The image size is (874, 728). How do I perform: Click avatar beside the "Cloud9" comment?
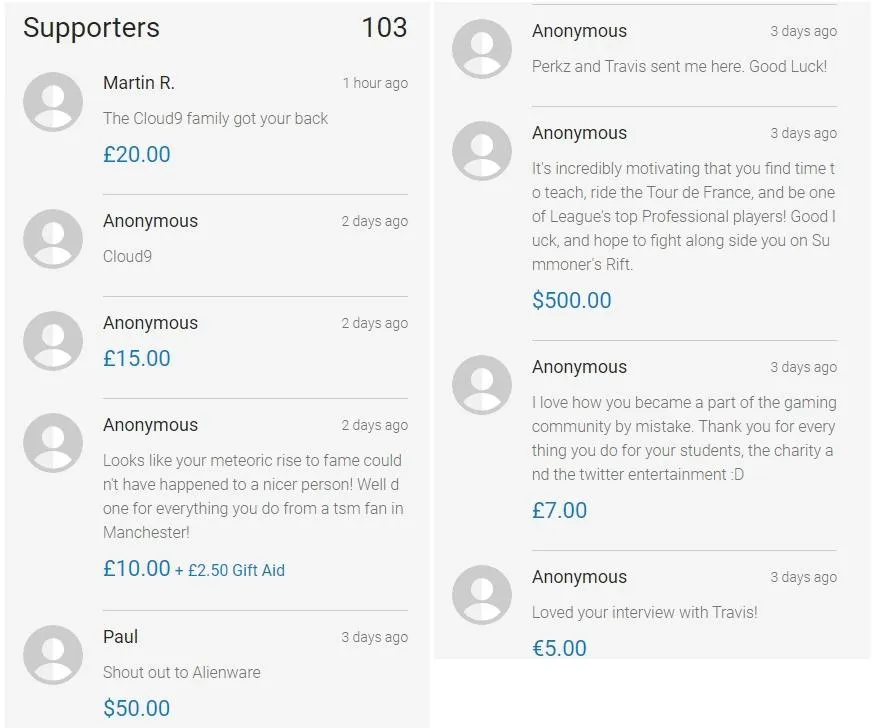click(x=53, y=239)
